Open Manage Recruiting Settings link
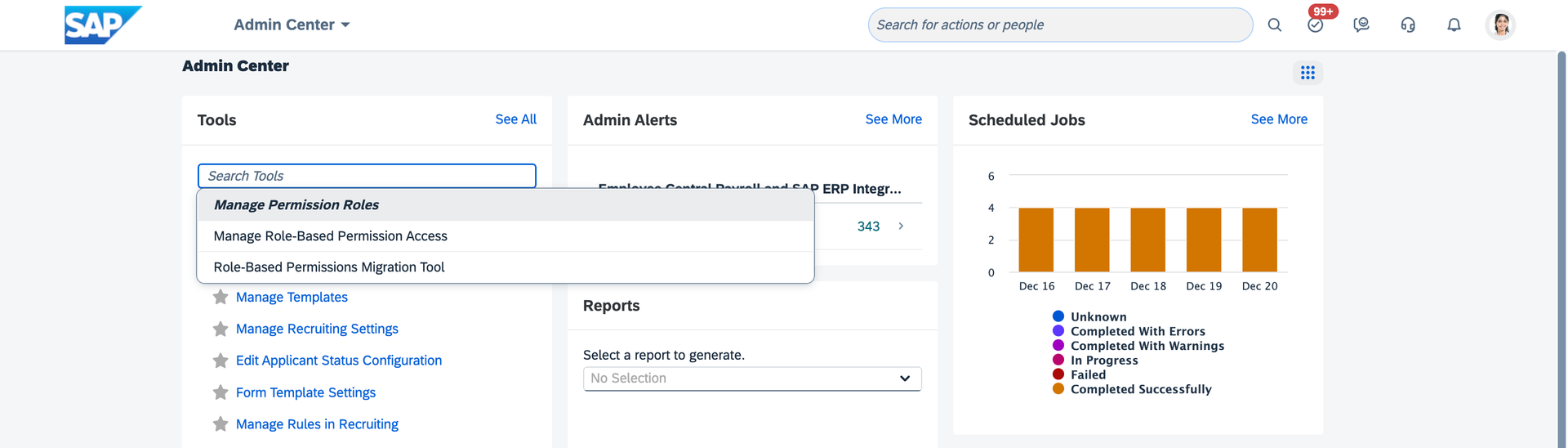The height and width of the screenshot is (448, 1568). [317, 329]
